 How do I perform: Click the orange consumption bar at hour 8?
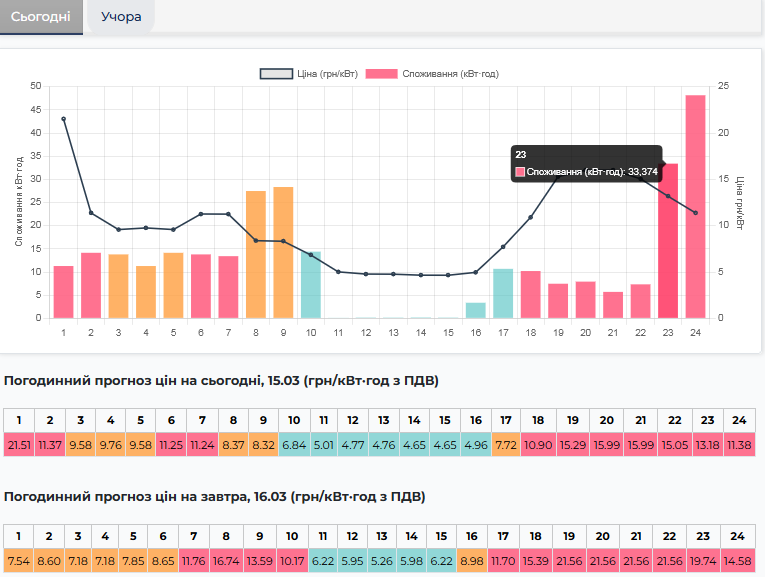click(256, 255)
